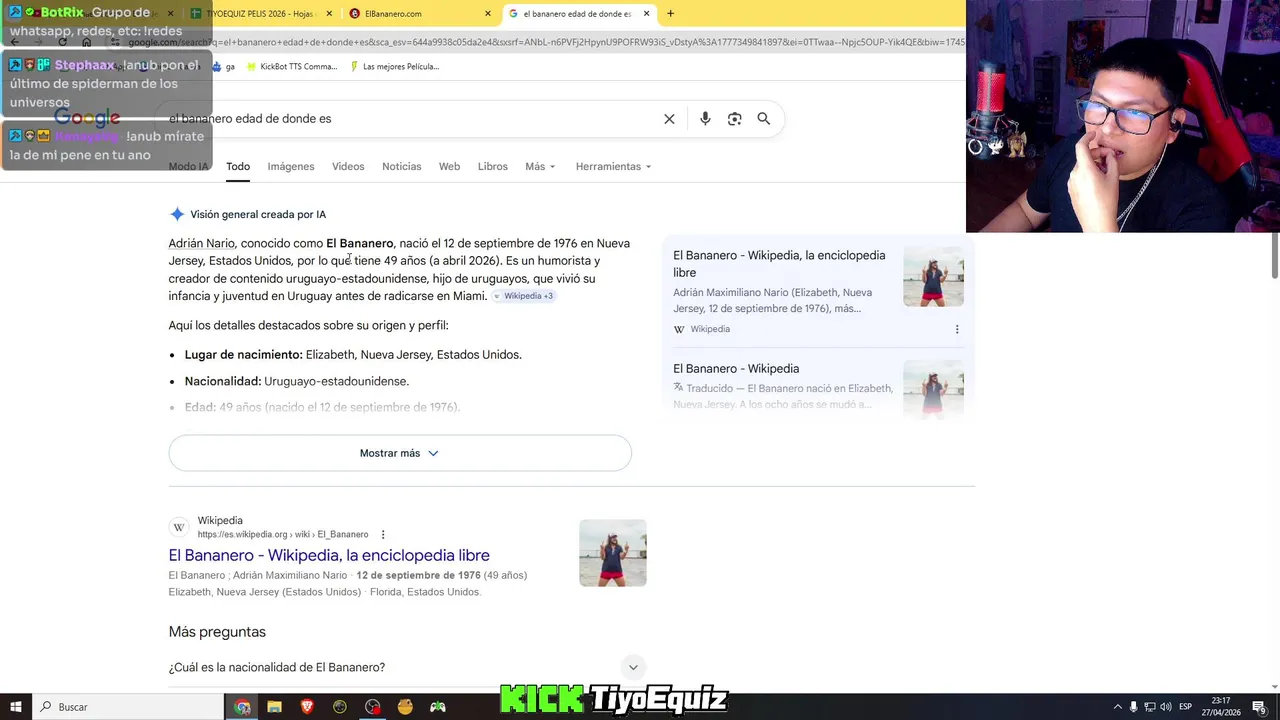Open translated sidebar card 'El Bananero - Wikipedia'
Image resolution: width=1280 pixels, height=720 pixels.
click(736, 369)
